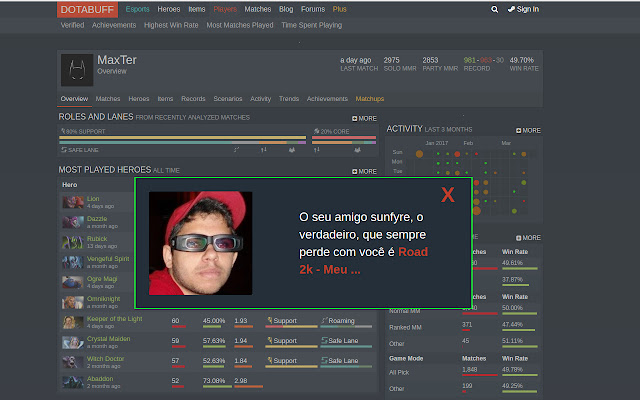
Task: Open Time Spent Playing list
Action: click(311, 25)
